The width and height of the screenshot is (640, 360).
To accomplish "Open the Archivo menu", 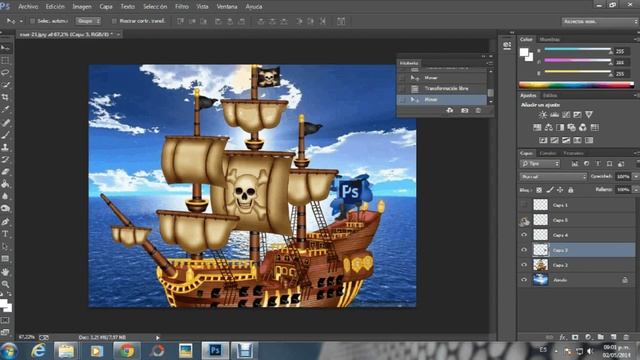I will (28, 7).
